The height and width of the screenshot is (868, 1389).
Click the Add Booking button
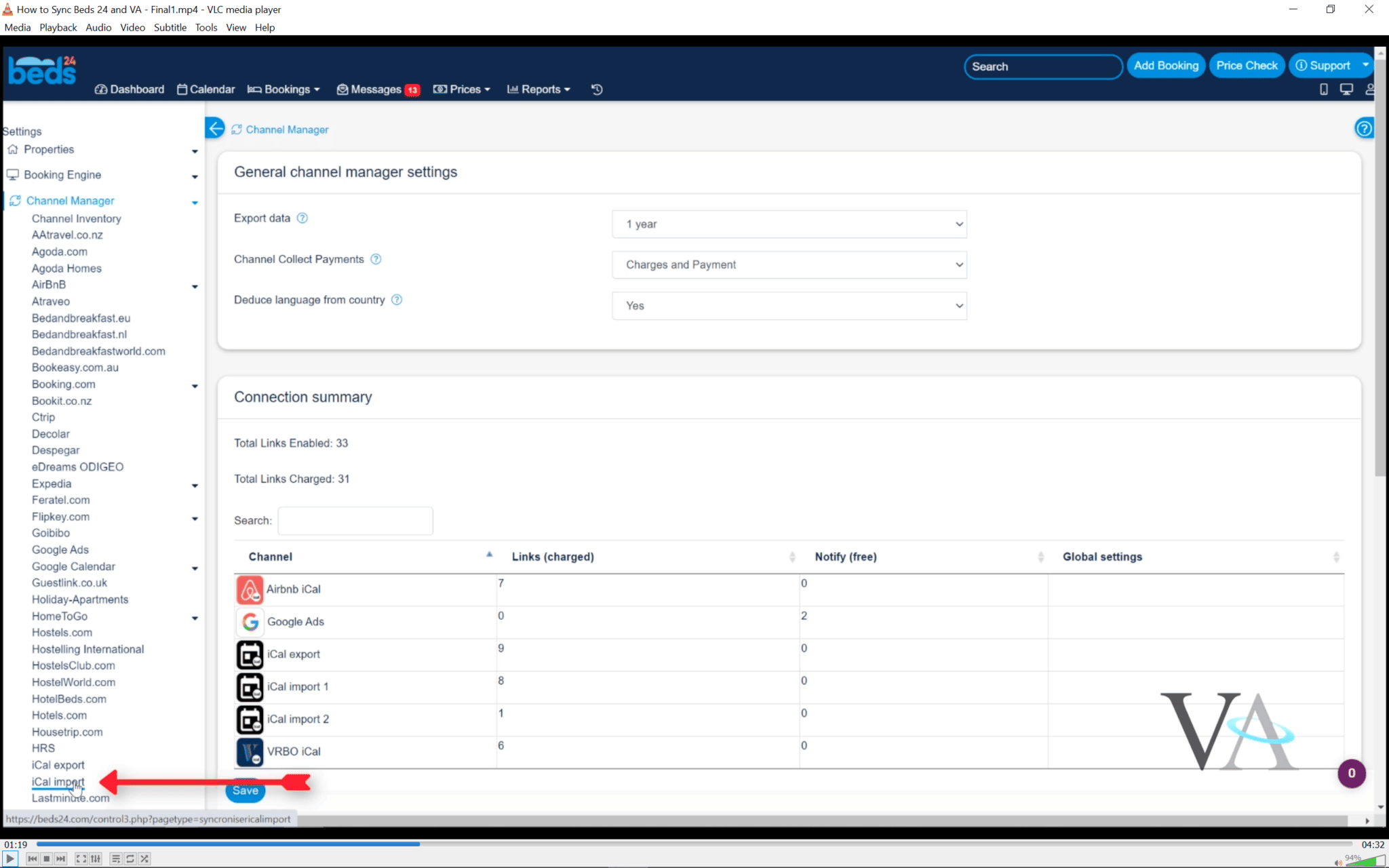tap(1165, 66)
